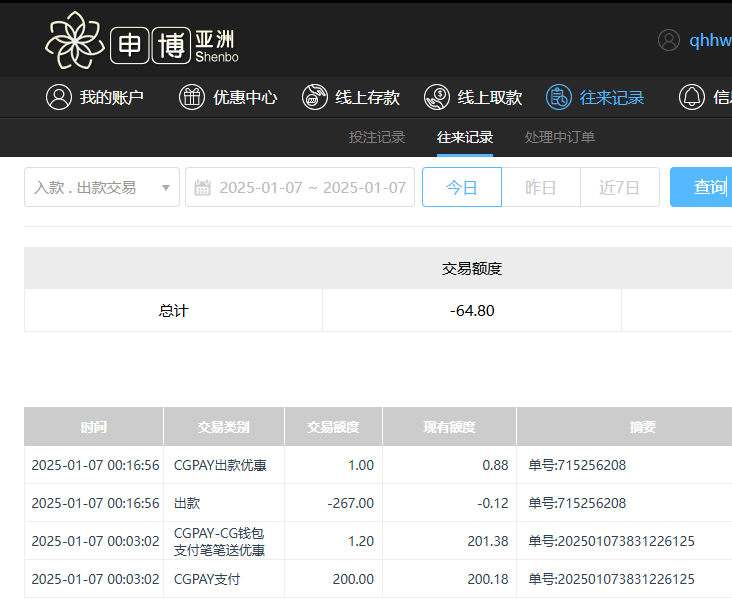
Task: Select the 往来记录 sub-tab
Action: coord(465,137)
